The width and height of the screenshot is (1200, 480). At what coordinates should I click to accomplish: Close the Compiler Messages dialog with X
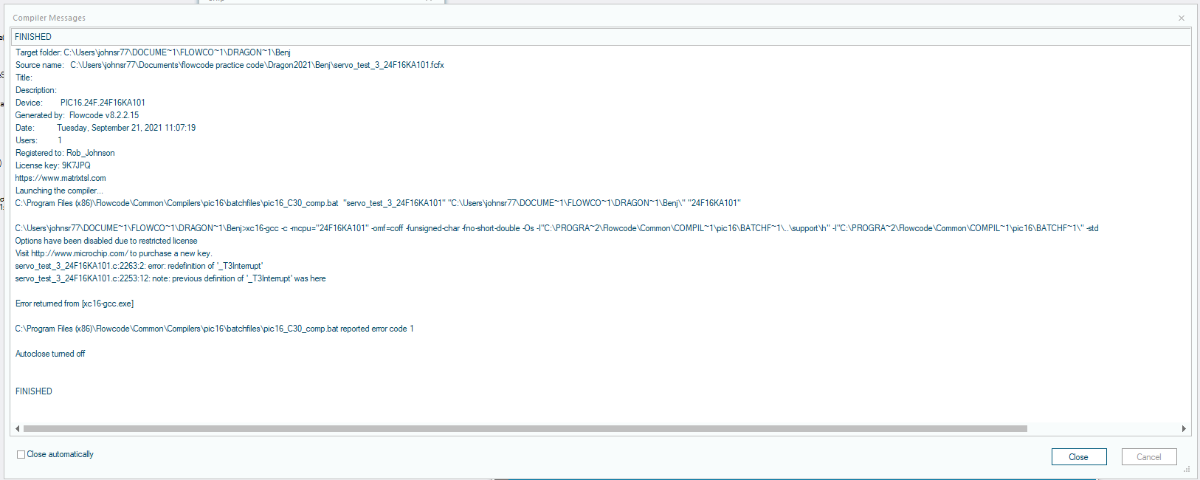pos(1181,18)
